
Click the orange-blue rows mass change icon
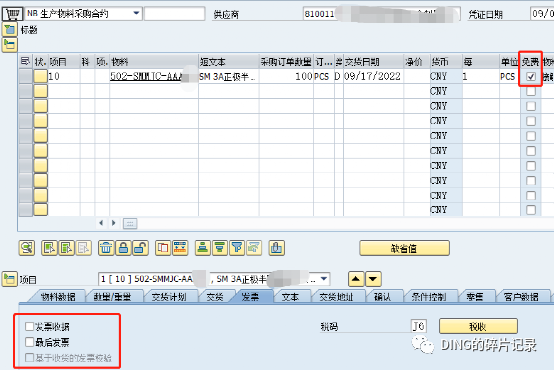pos(180,248)
